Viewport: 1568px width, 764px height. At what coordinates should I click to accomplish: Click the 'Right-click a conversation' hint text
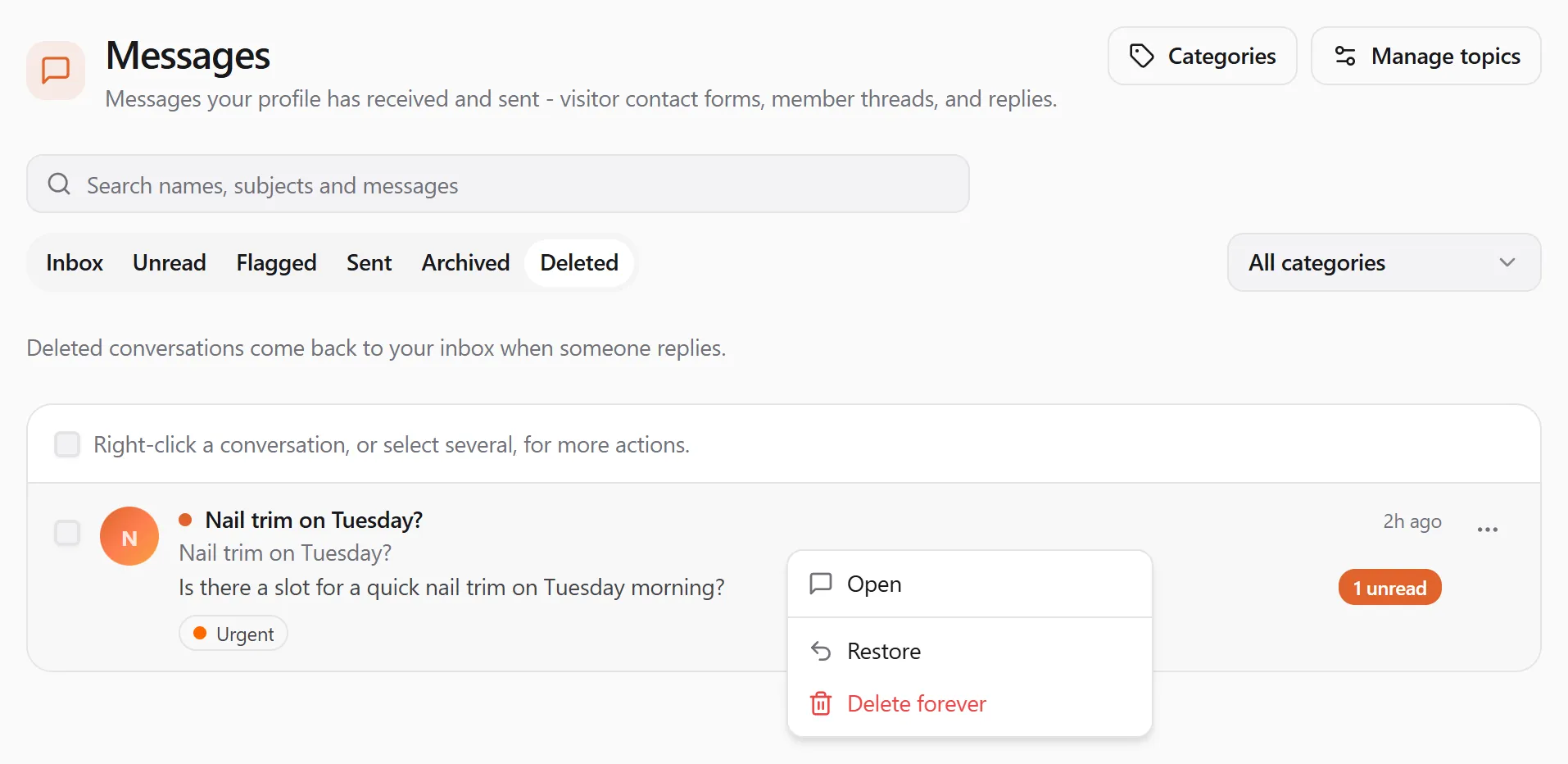(x=392, y=444)
